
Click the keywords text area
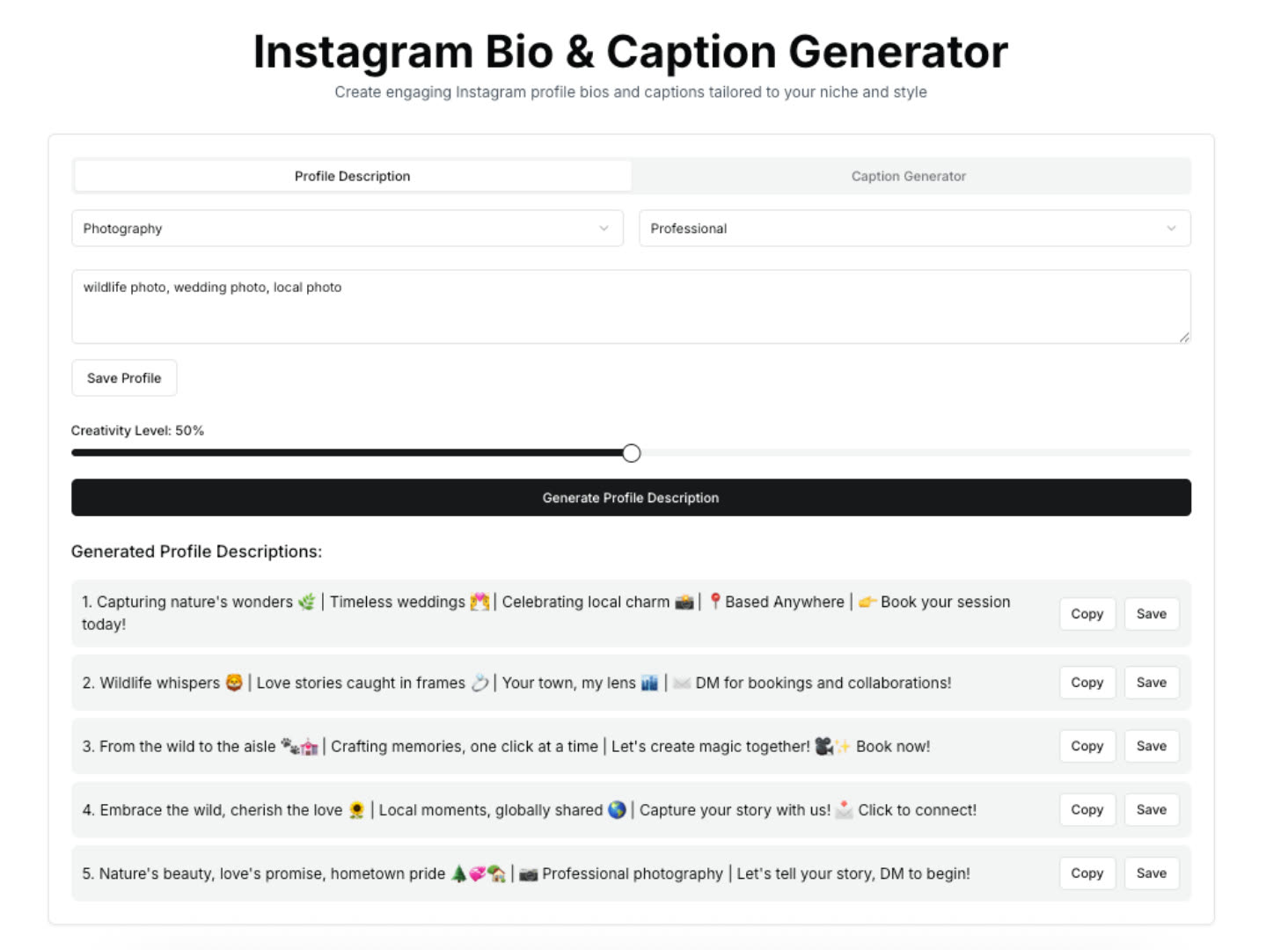coord(630,306)
